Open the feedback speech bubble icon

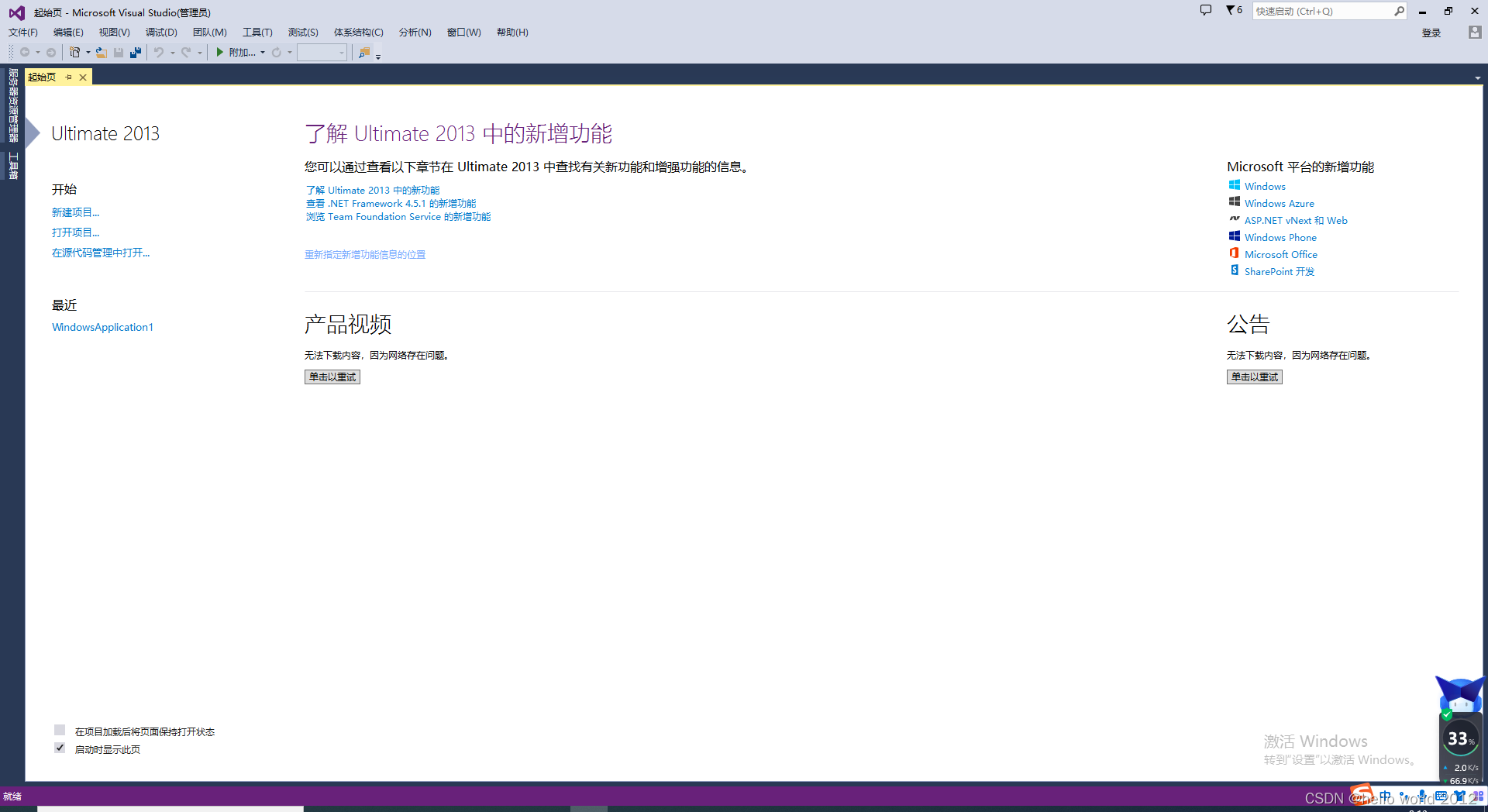click(1206, 10)
